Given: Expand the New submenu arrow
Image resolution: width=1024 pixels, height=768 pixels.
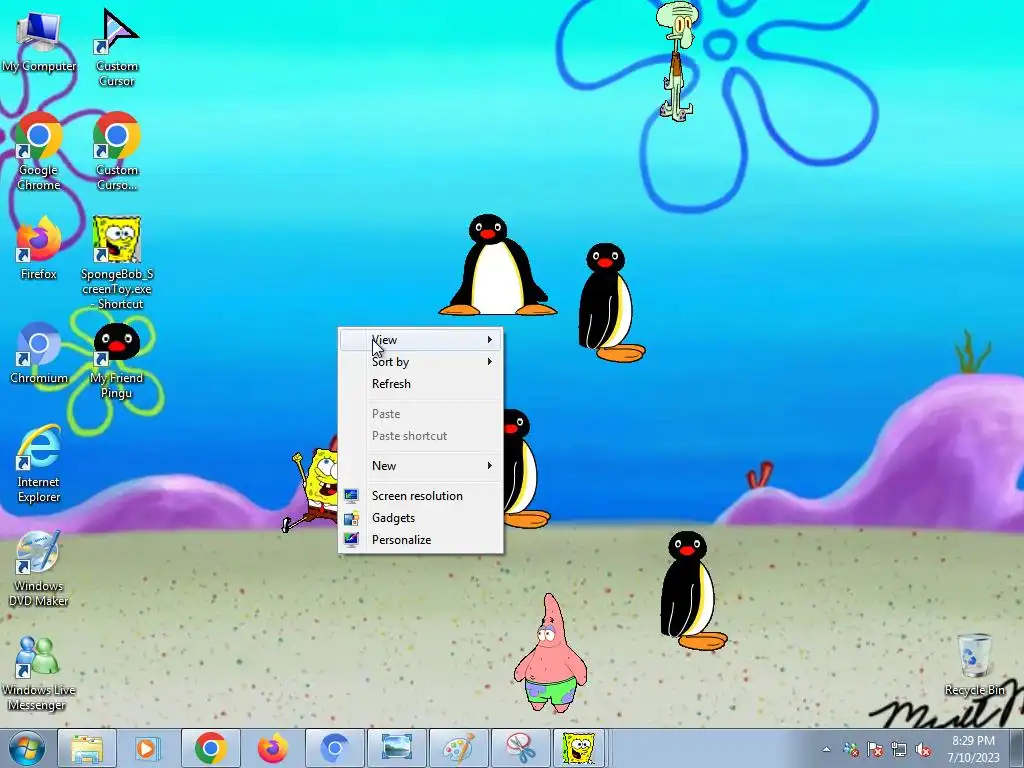Looking at the screenshot, I should click(x=489, y=466).
